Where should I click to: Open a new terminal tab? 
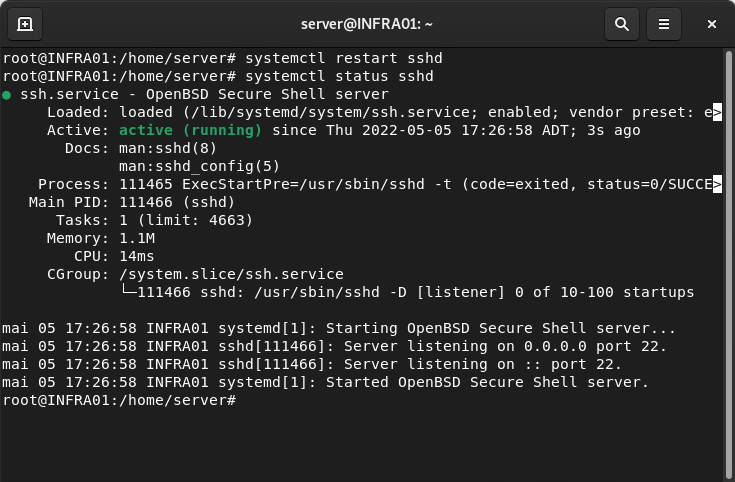(x=25, y=23)
